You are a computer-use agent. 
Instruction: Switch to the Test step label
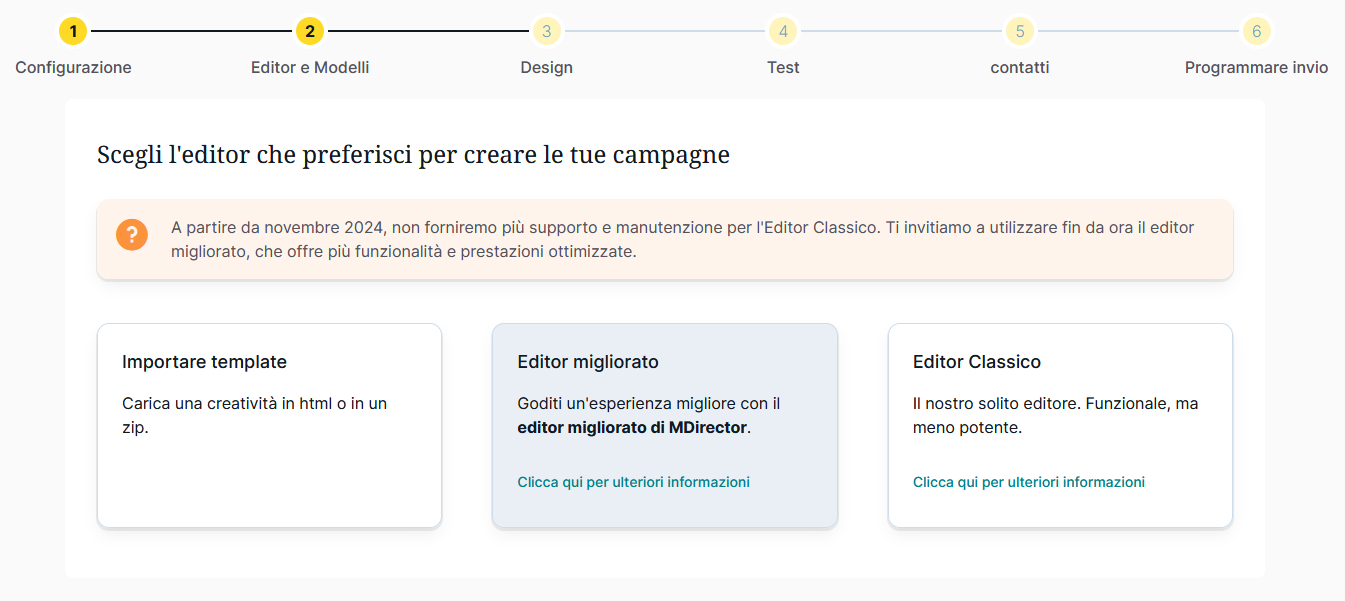click(x=783, y=68)
